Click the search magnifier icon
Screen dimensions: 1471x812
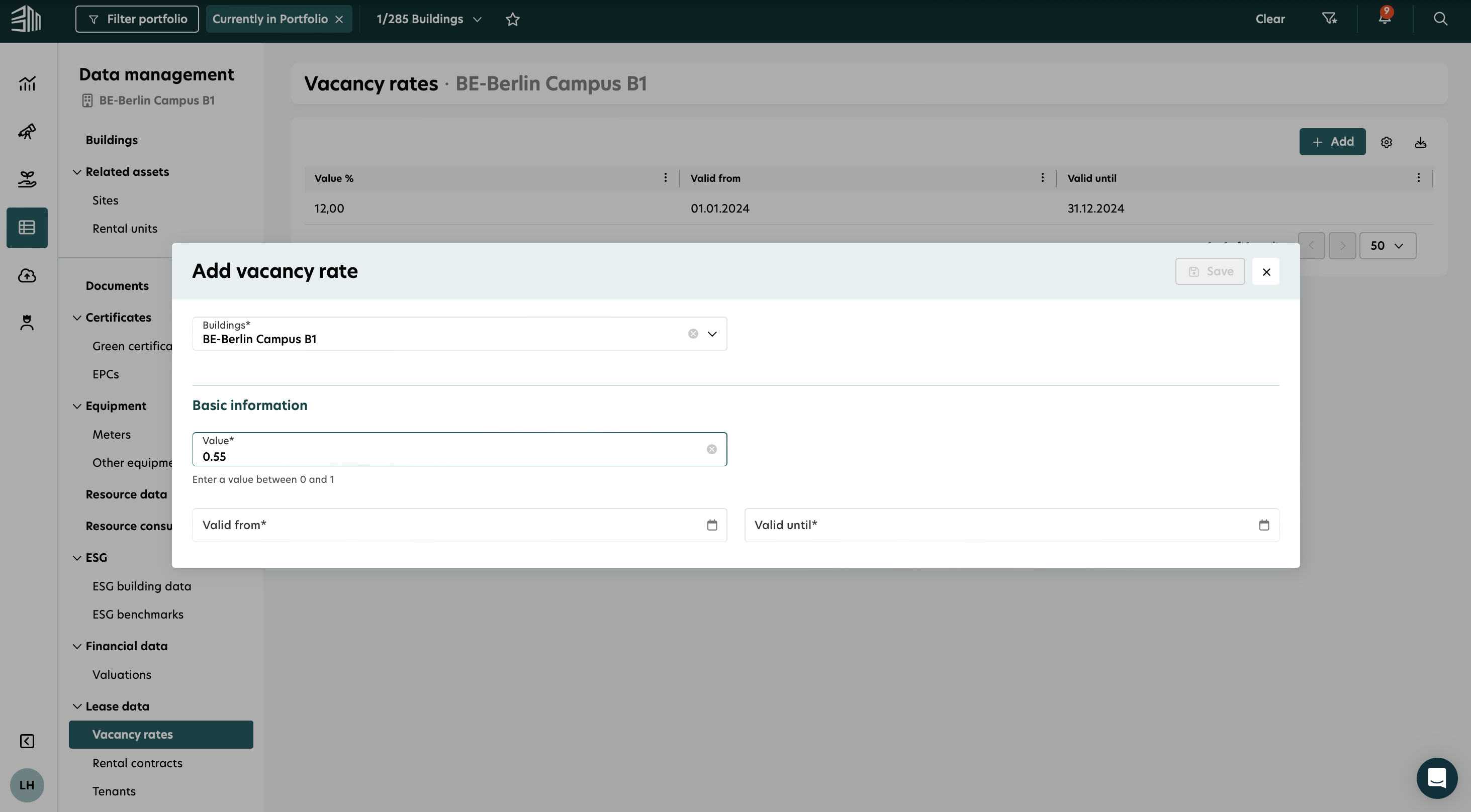pyautogui.click(x=1440, y=19)
